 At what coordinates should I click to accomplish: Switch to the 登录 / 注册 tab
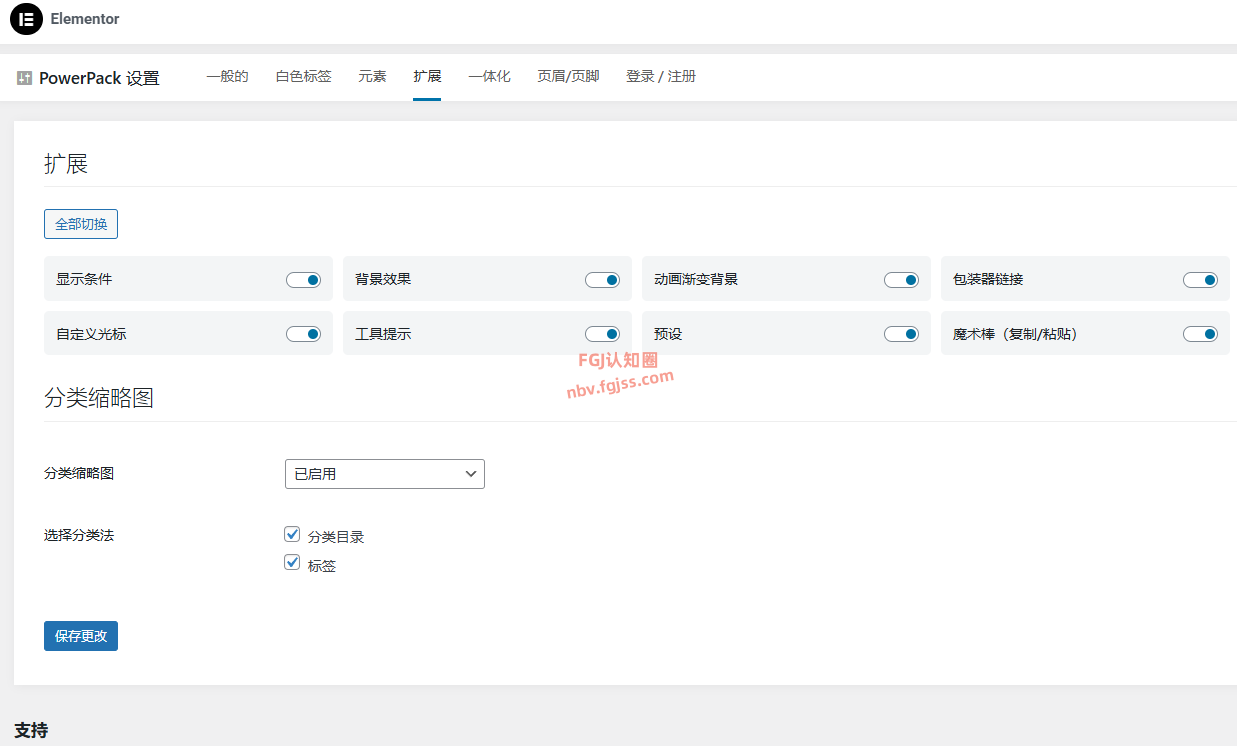click(661, 76)
